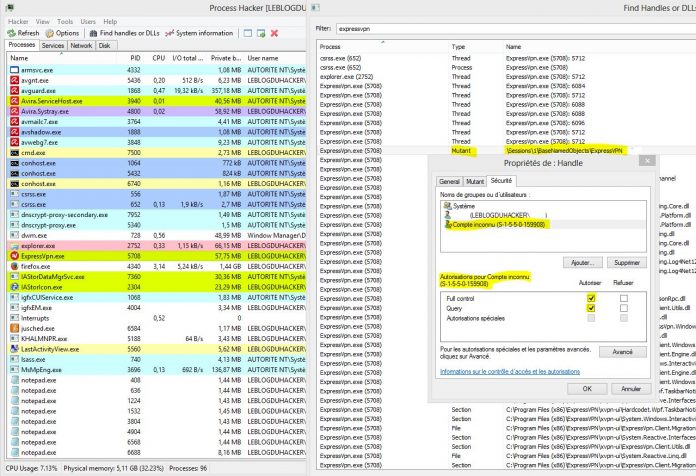Toggle Full control Autoriser checkbox

pos(591,298)
